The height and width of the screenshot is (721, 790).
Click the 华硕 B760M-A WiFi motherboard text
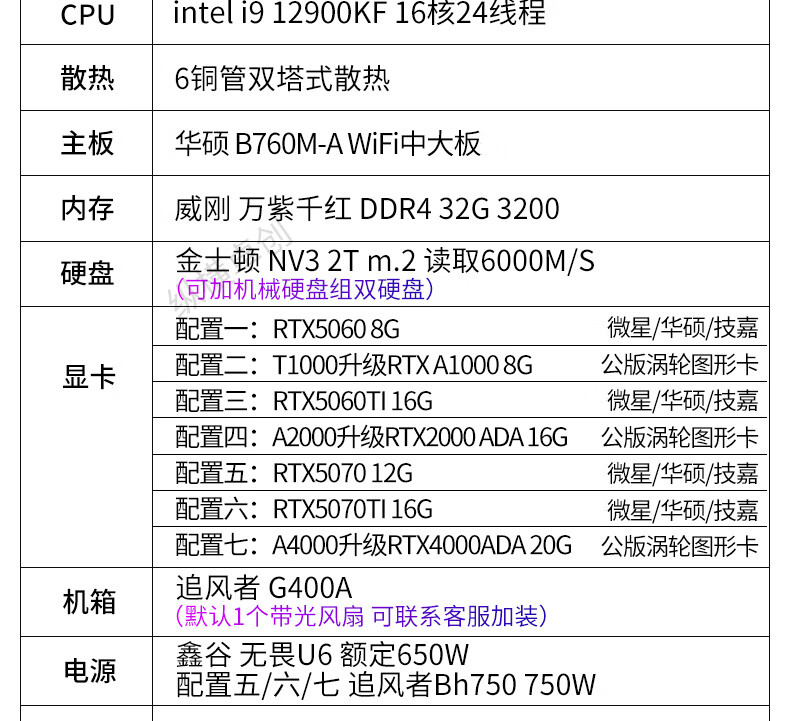pos(328,143)
